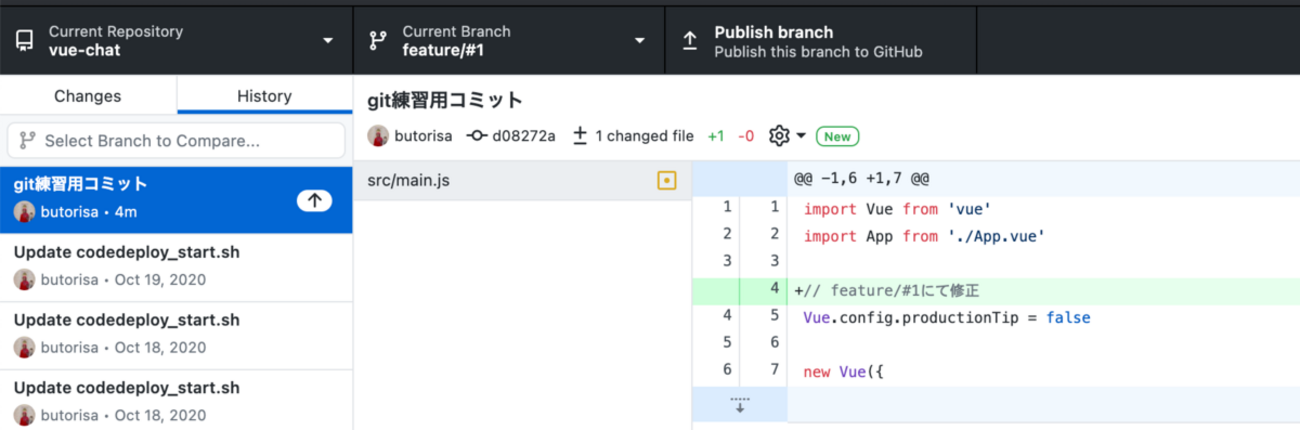
Task: Switch to the History tab
Action: tap(264, 96)
